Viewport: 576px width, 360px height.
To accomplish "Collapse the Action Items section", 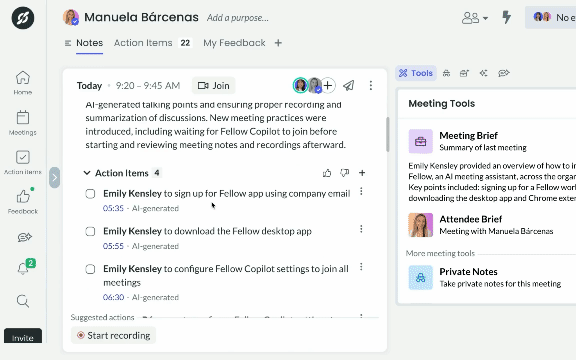I will [x=87, y=173].
